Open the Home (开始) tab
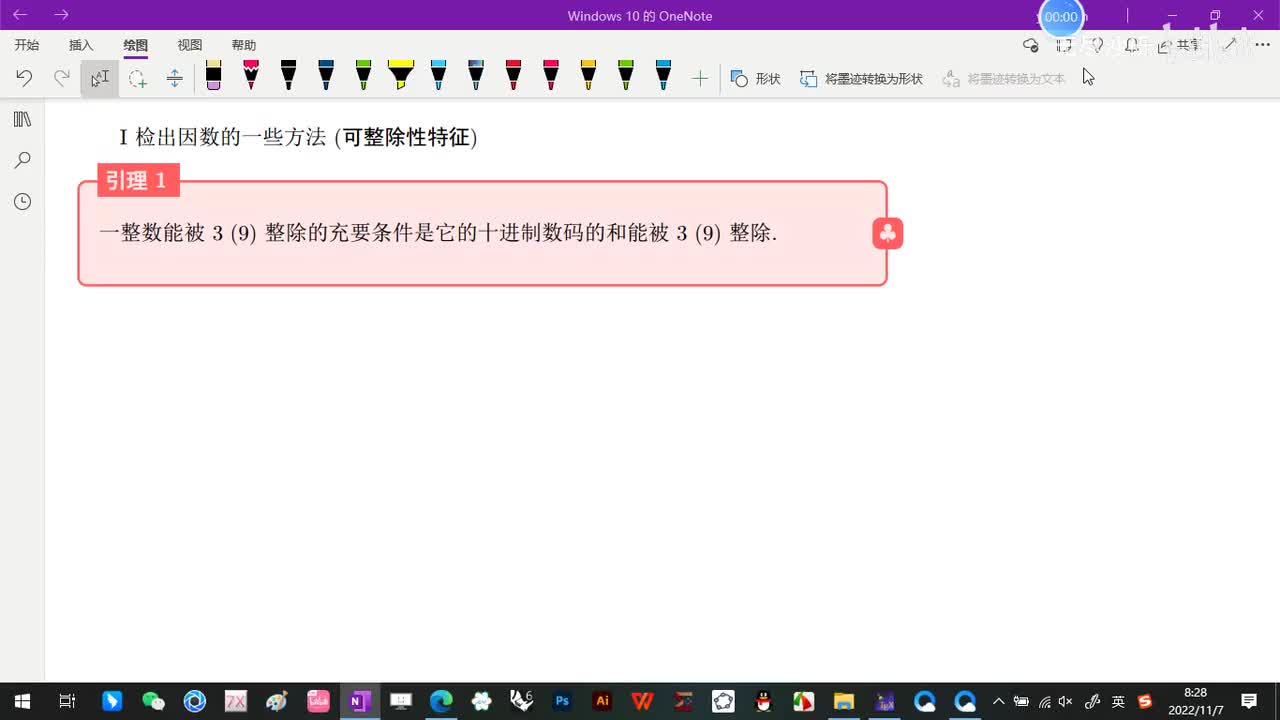 27,45
